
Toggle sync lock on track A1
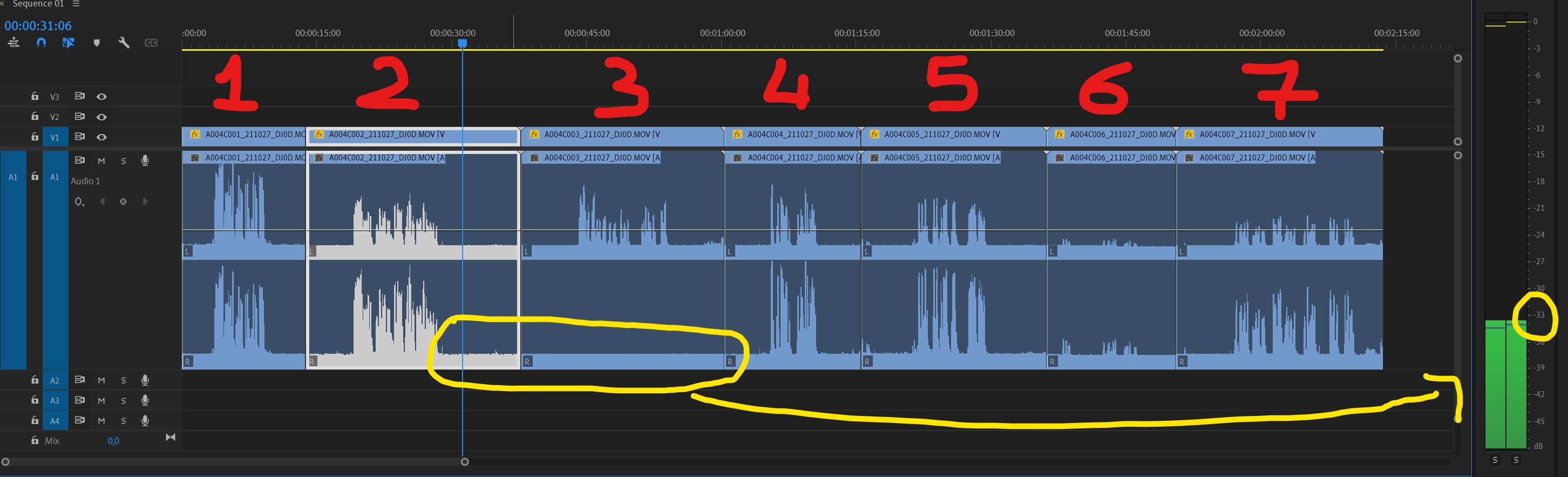pyautogui.click(x=79, y=160)
